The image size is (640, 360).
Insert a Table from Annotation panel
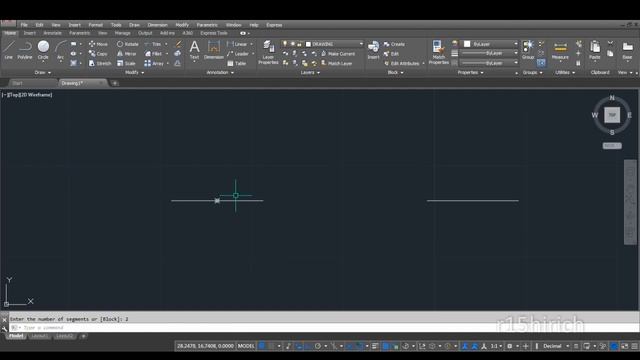click(x=237, y=64)
